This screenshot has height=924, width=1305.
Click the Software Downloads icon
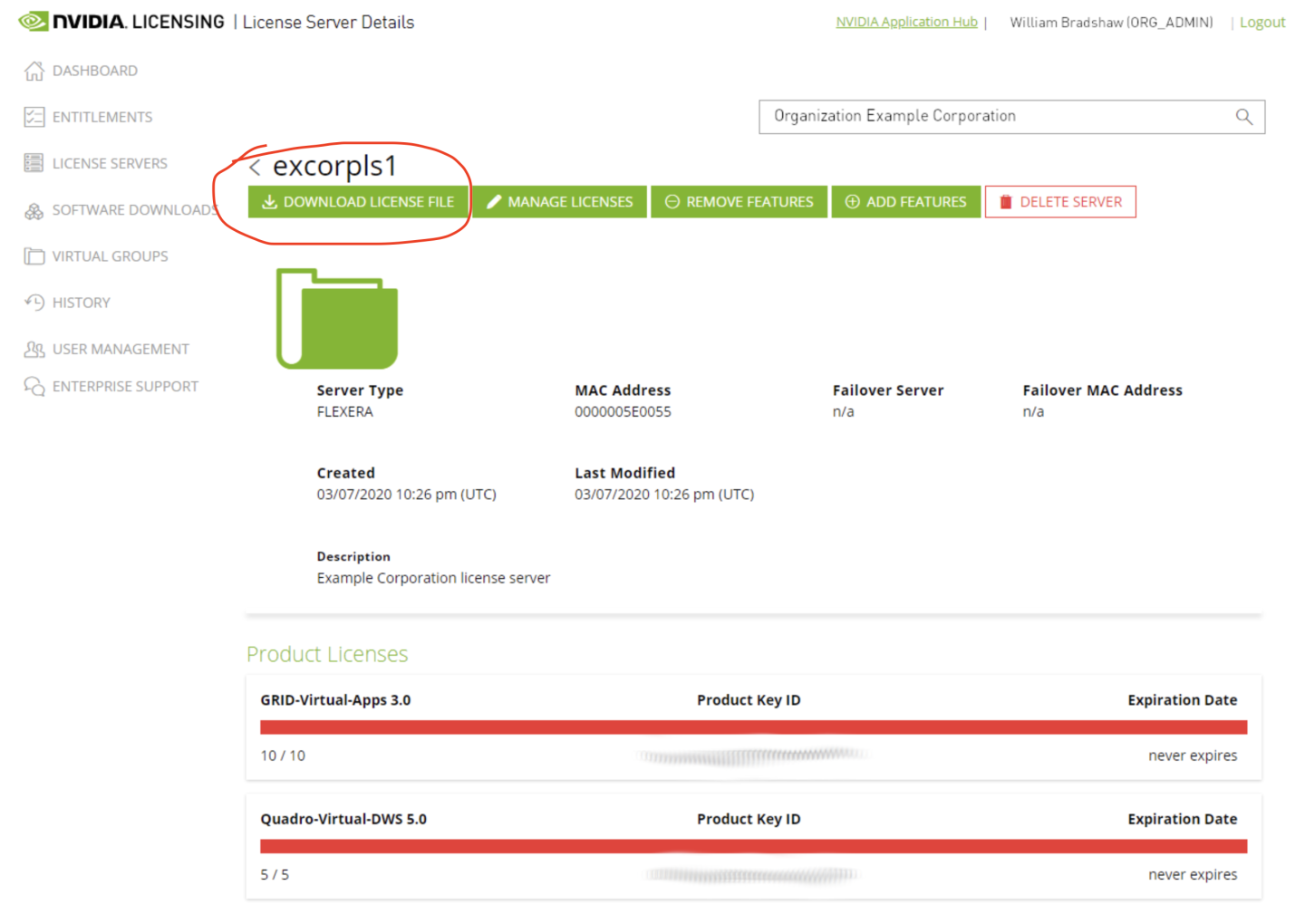point(34,210)
